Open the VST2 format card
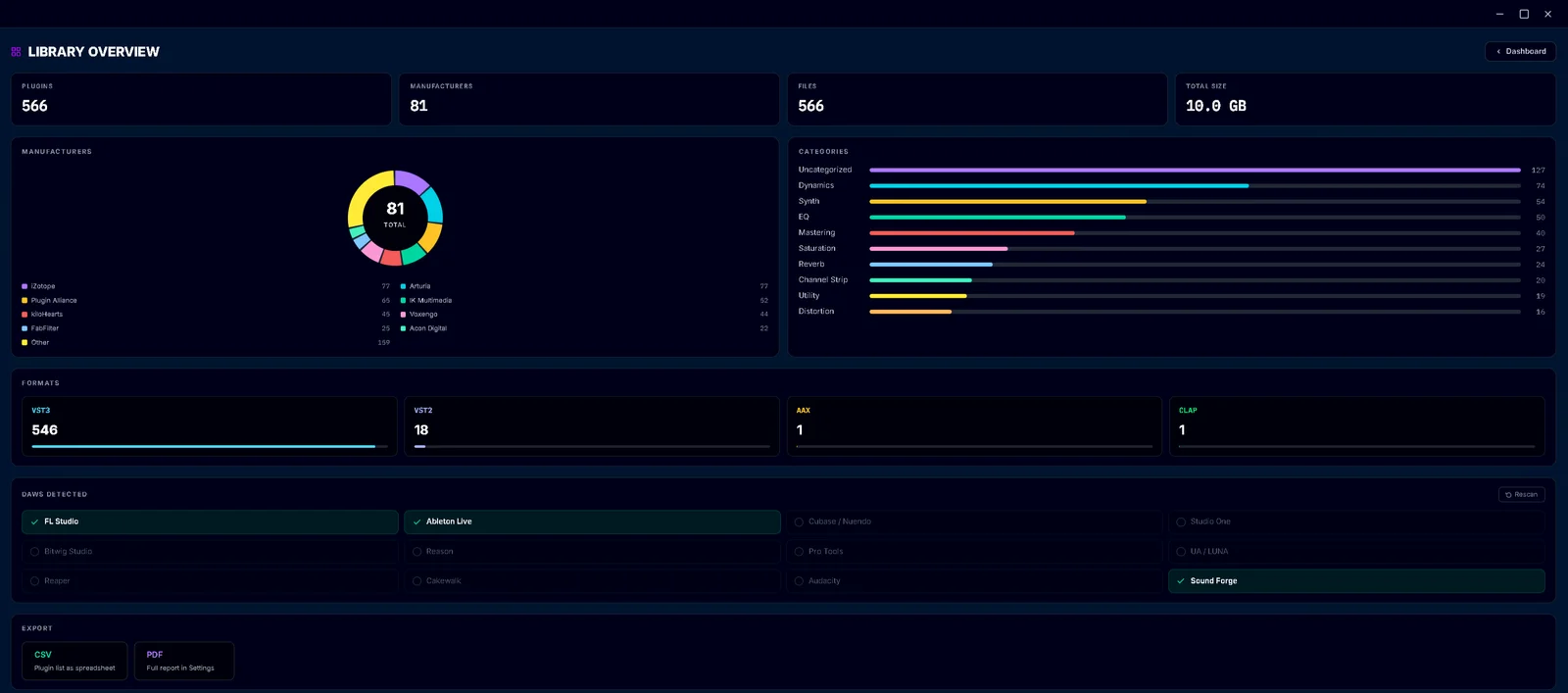 592,426
